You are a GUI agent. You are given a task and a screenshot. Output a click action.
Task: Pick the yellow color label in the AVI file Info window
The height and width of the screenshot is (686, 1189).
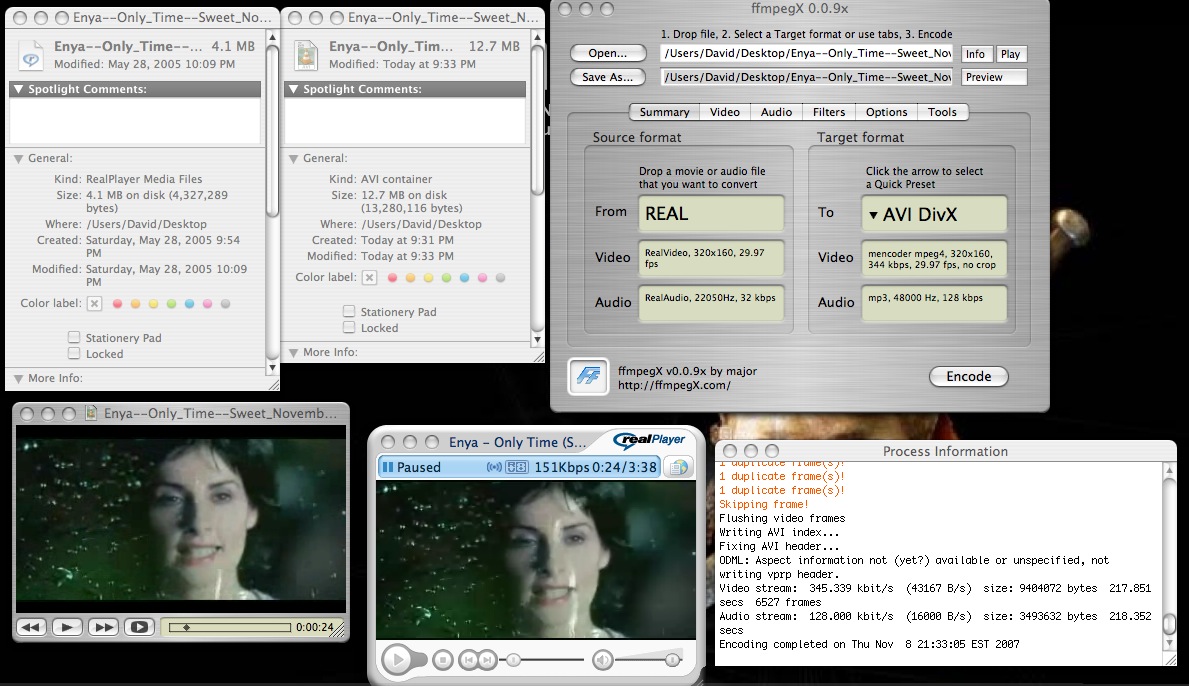tap(428, 278)
